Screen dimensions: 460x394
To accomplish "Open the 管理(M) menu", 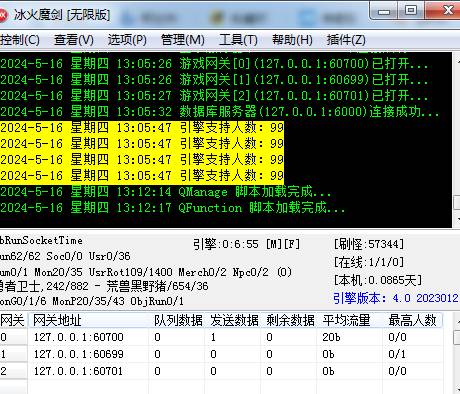I will 183,40.
